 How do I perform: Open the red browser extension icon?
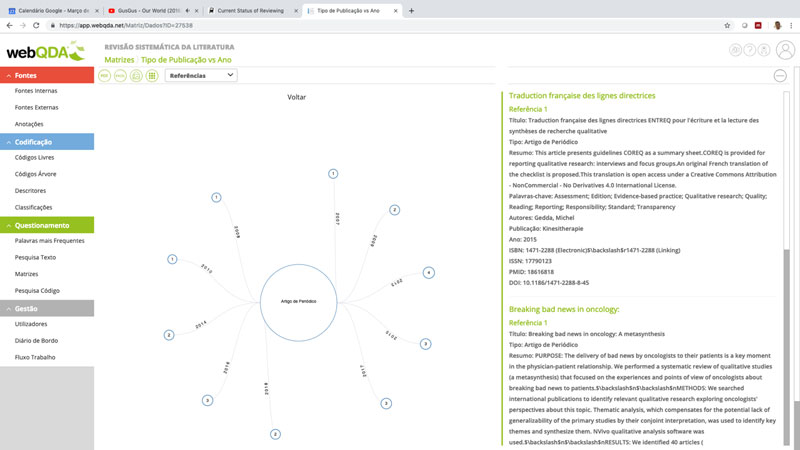(x=758, y=26)
